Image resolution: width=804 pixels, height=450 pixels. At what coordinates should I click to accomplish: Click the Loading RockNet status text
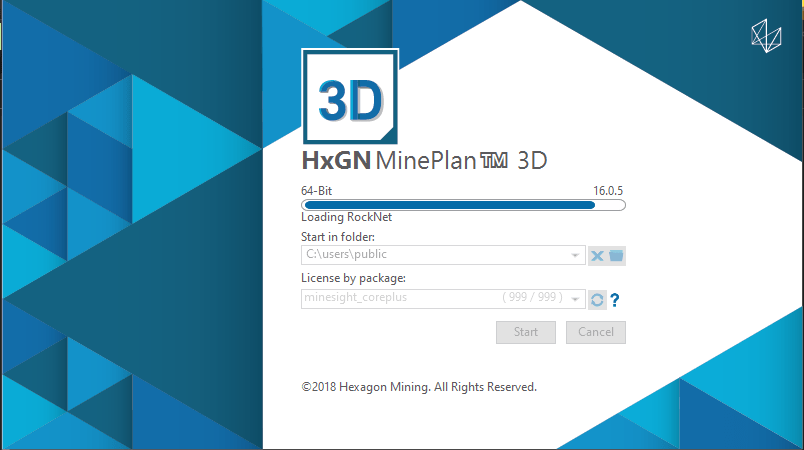pos(346,217)
